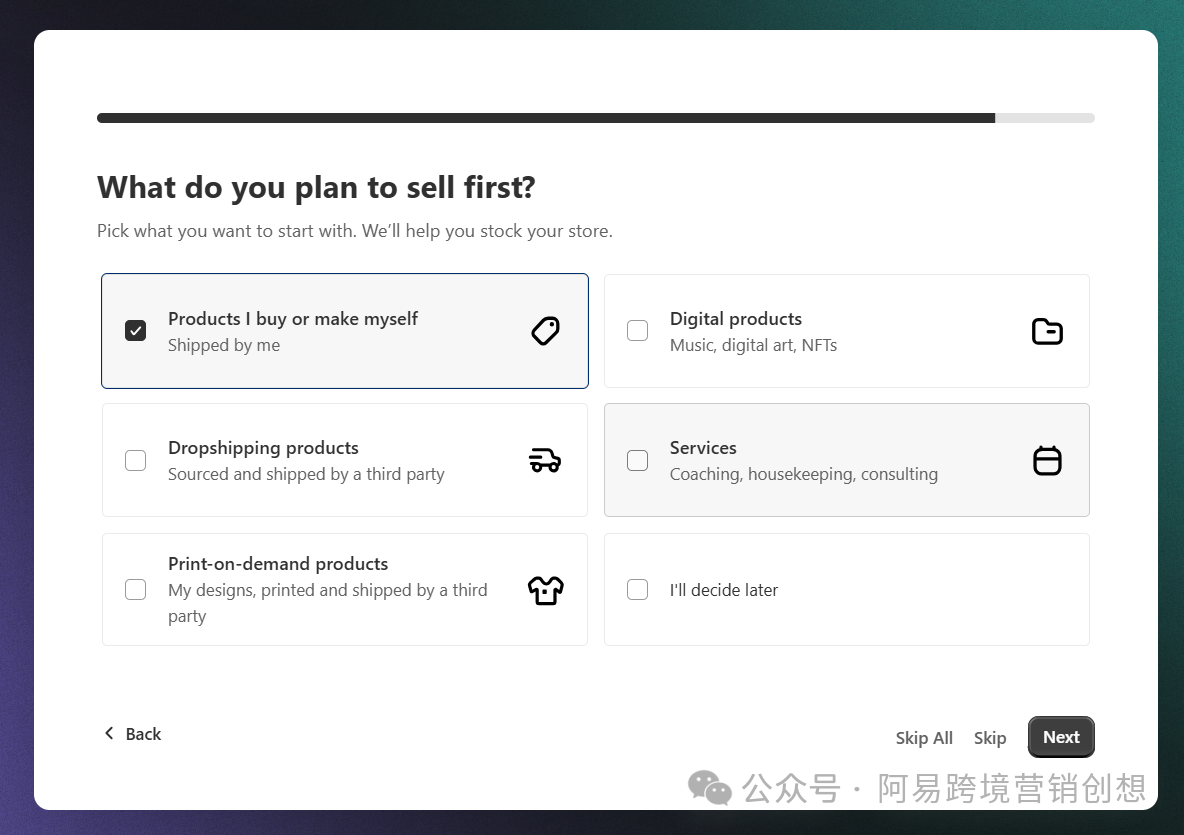The height and width of the screenshot is (835, 1184).
Task: Tick the Services checkbox
Action: (x=637, y=460)
